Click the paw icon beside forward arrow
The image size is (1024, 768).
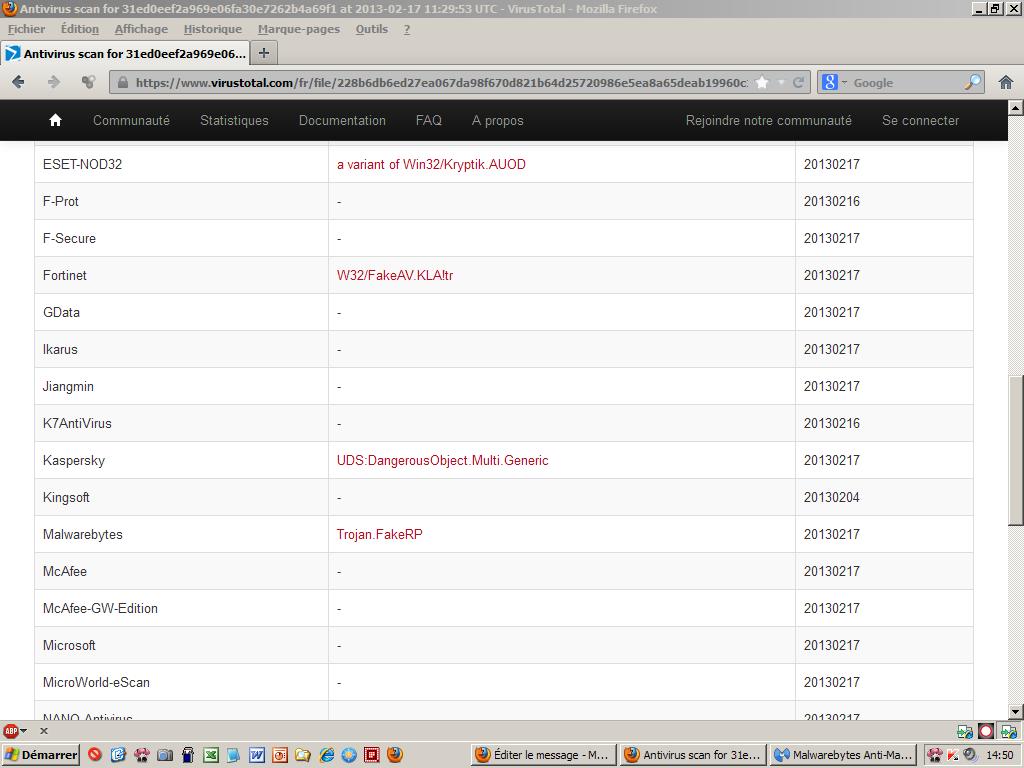click(88, 82)
